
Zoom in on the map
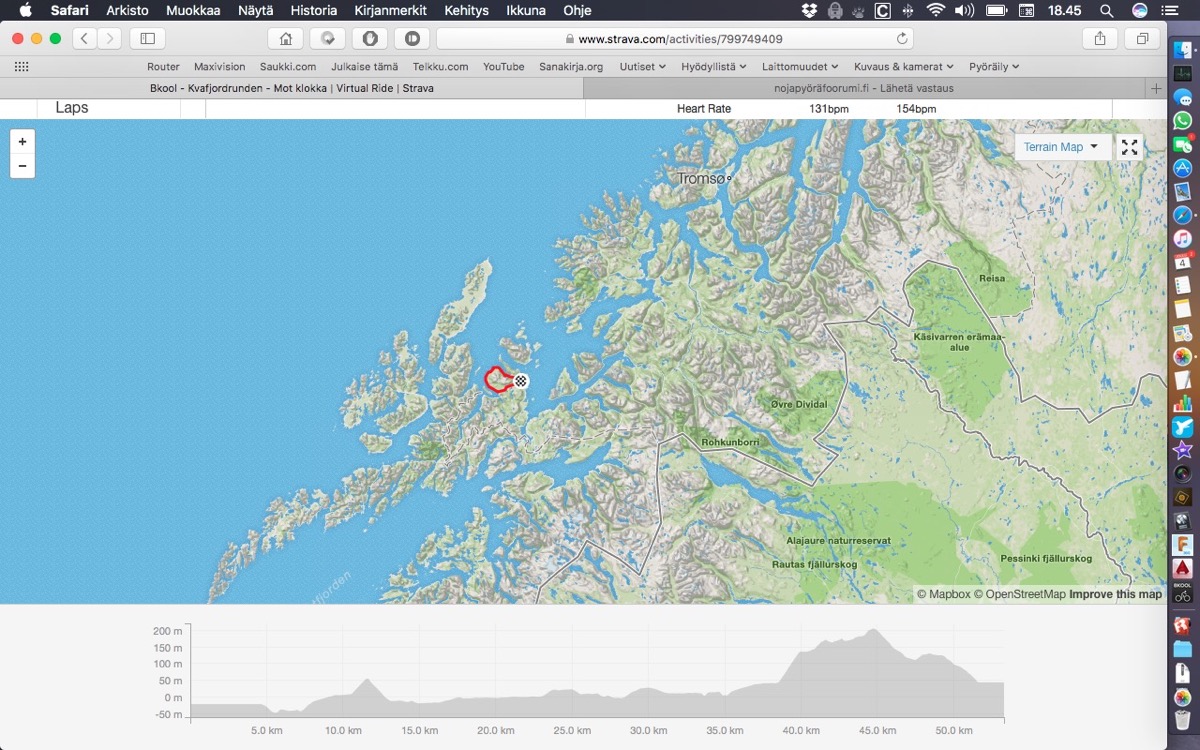click(x=22, y=142)
